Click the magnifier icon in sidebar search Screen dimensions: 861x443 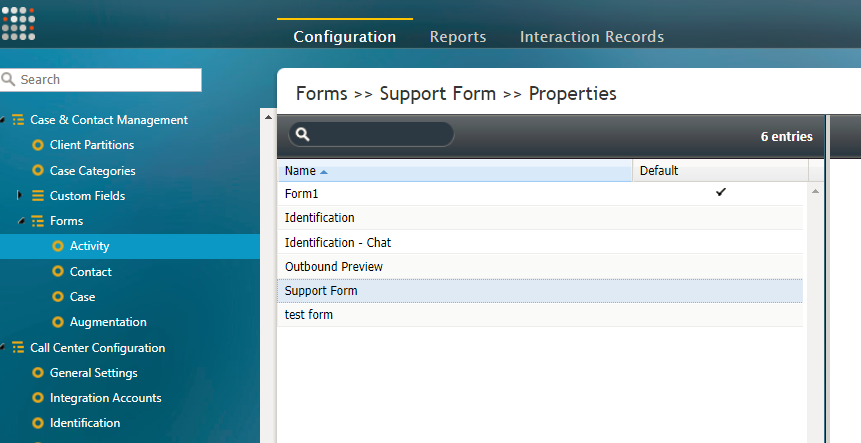[8, 80]
